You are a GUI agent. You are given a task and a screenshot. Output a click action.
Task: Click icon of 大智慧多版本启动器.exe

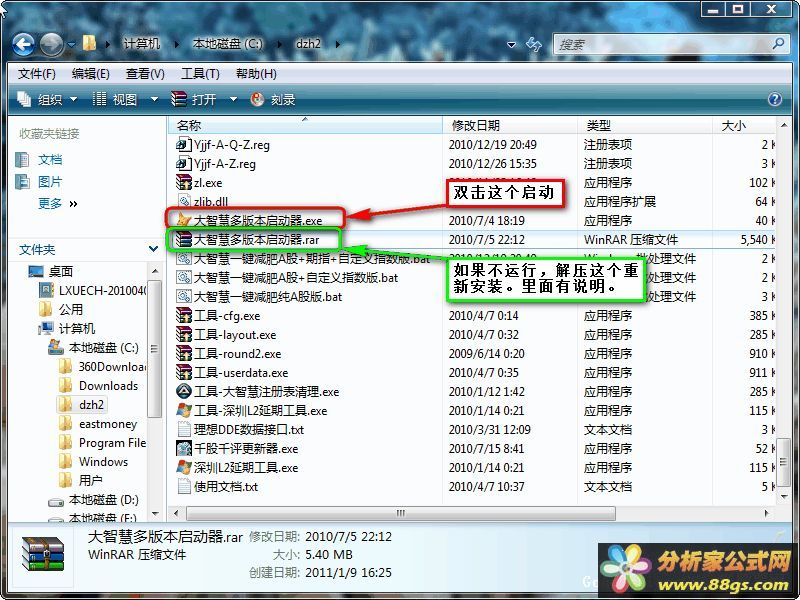(183, 220)
